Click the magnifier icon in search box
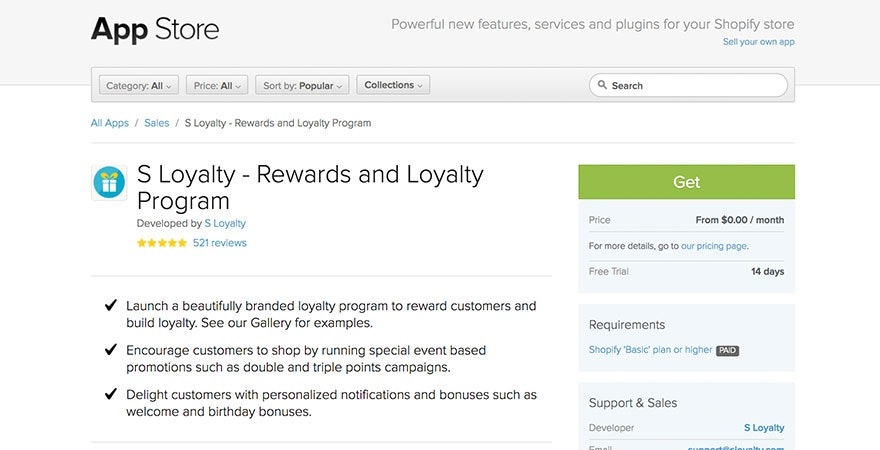 602,86
